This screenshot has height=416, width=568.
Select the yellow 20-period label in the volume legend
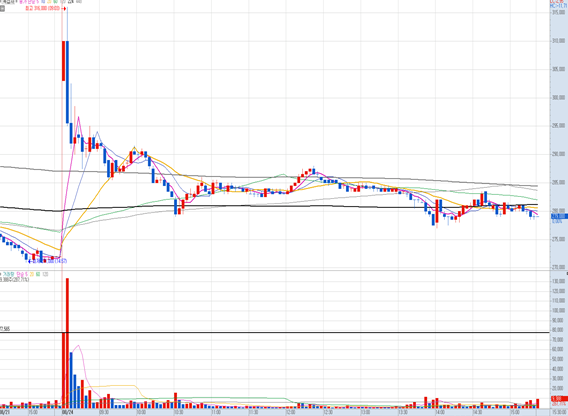pyautogui.click(x=32, y=274)
